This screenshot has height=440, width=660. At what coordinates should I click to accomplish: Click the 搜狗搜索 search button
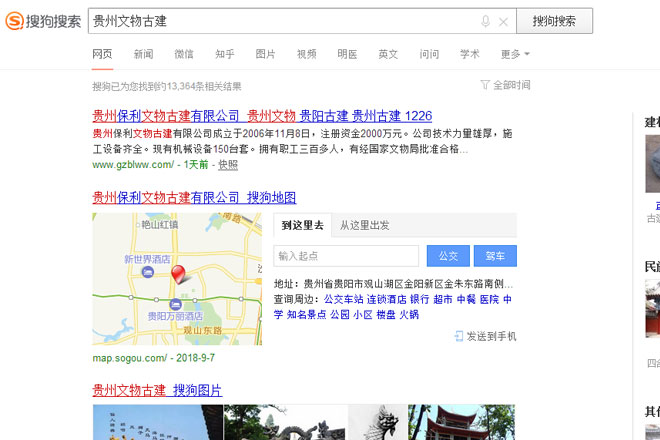pos(554,21)
